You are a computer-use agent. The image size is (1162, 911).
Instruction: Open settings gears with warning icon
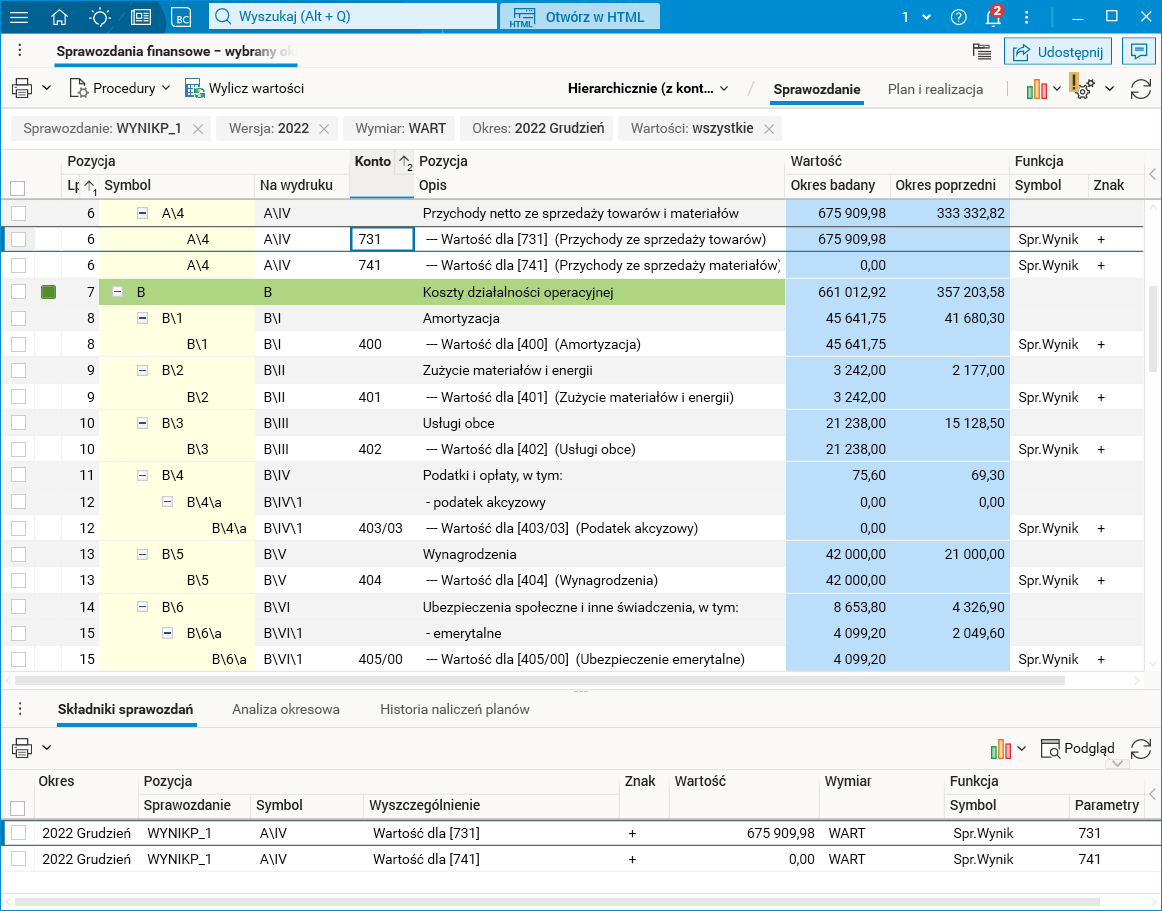coord(1082,87)
